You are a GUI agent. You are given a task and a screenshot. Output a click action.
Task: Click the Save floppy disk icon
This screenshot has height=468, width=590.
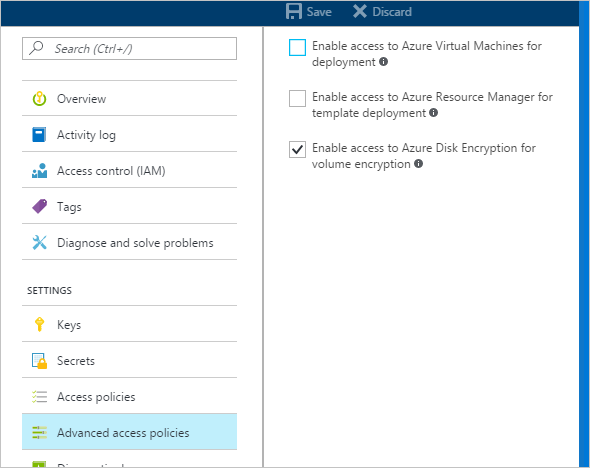pyautogui.click(x=294, y=11)
